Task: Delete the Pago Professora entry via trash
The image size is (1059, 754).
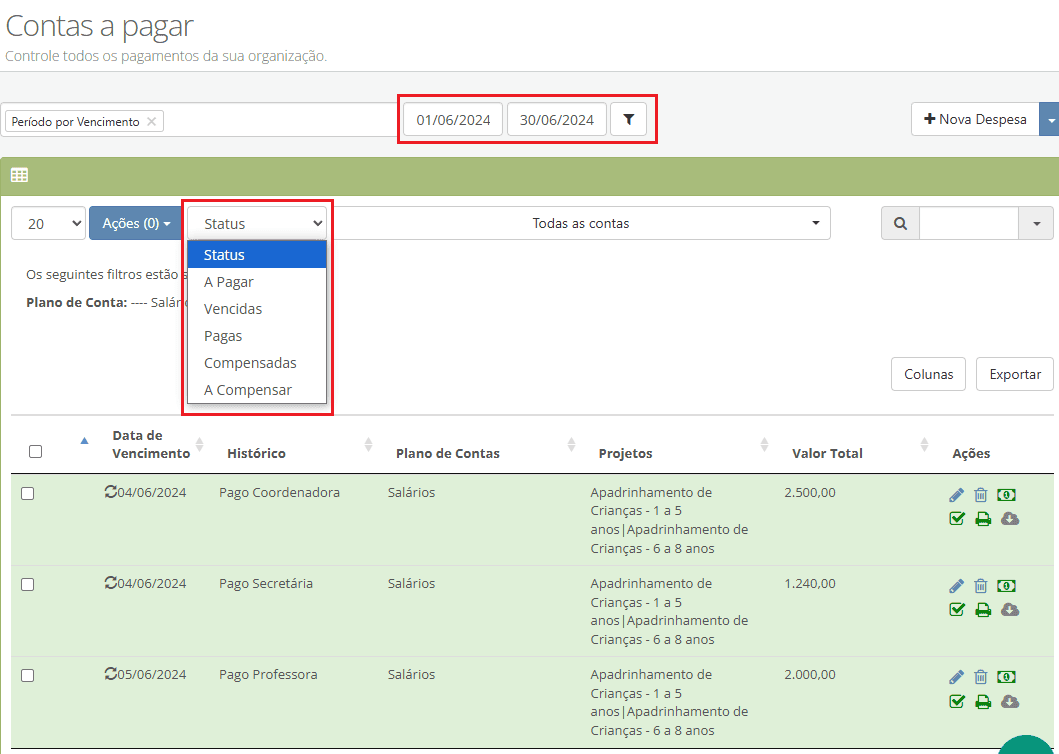Action: (981, 677)
